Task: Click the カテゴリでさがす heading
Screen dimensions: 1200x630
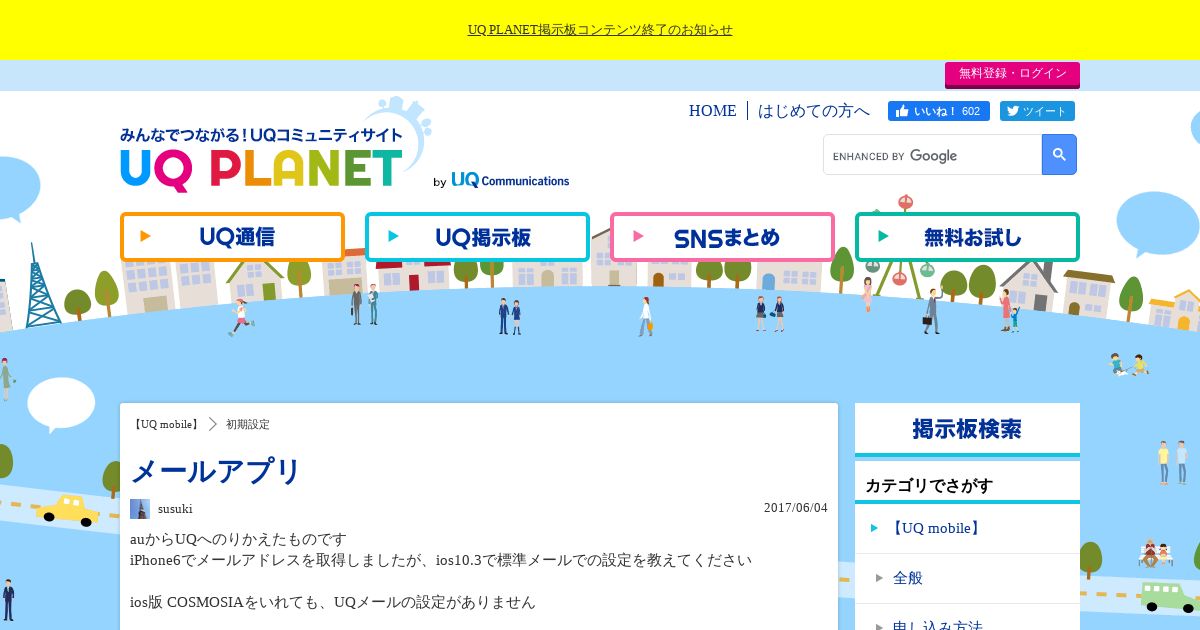Action: [x=929, y=486]
